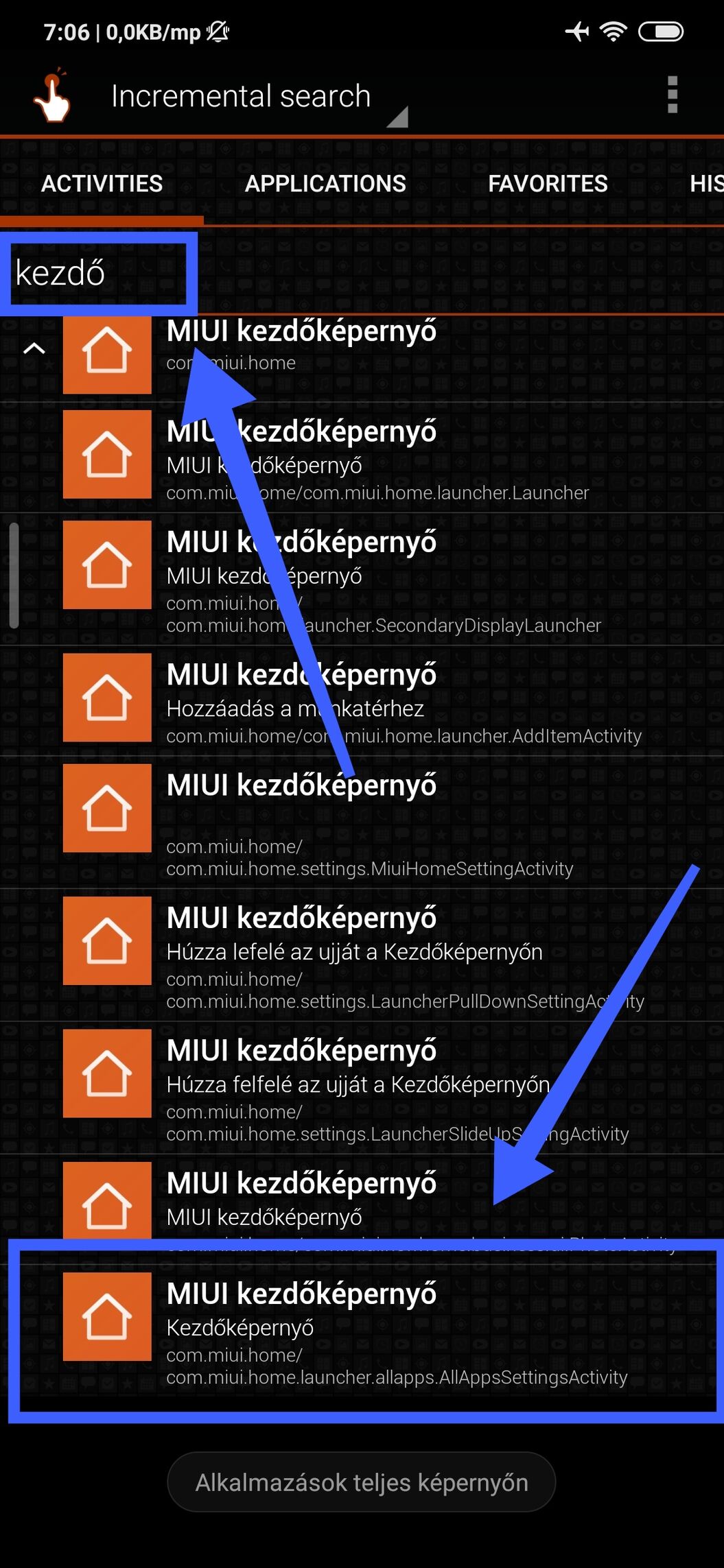Launch the LauncherPullDownSettingActivity entry
The image size is (724, 1568).
[x=362, y=955]
